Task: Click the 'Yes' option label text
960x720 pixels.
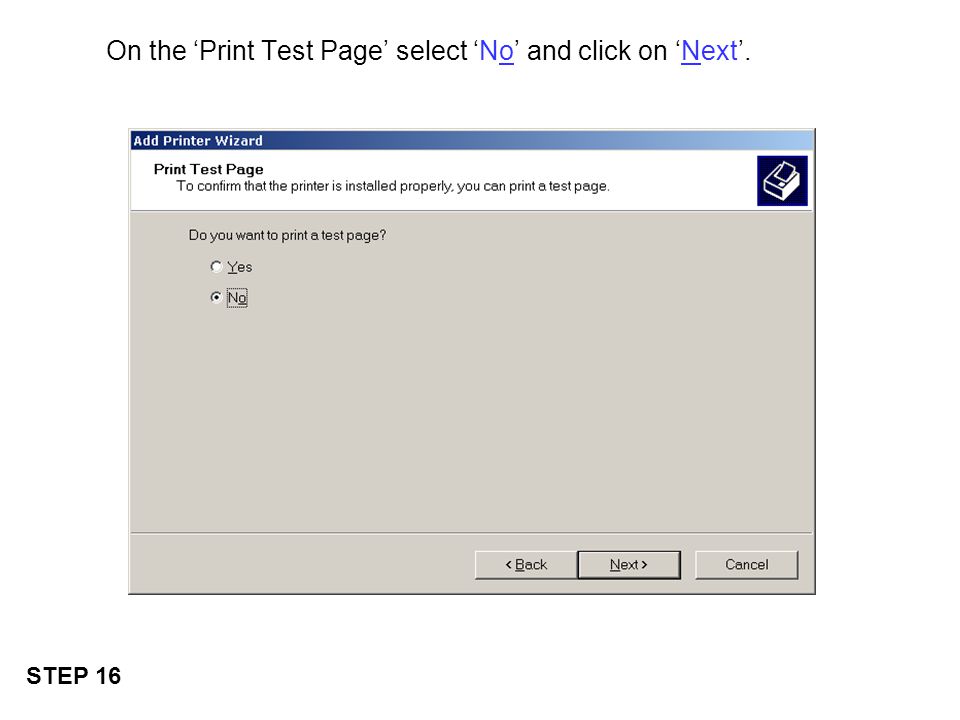Action: 239,267
